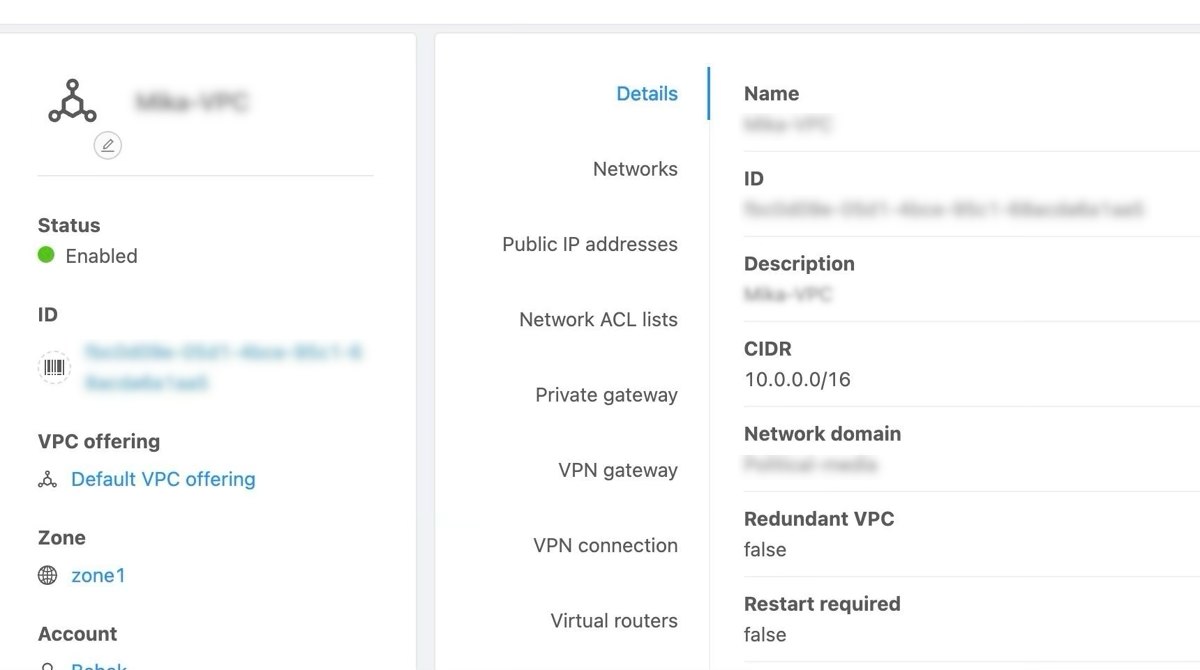Click the VPC topology icon in header
The height and width of the screenshot is (670, 1200).
pyautogui.click(x=72, y=101)
